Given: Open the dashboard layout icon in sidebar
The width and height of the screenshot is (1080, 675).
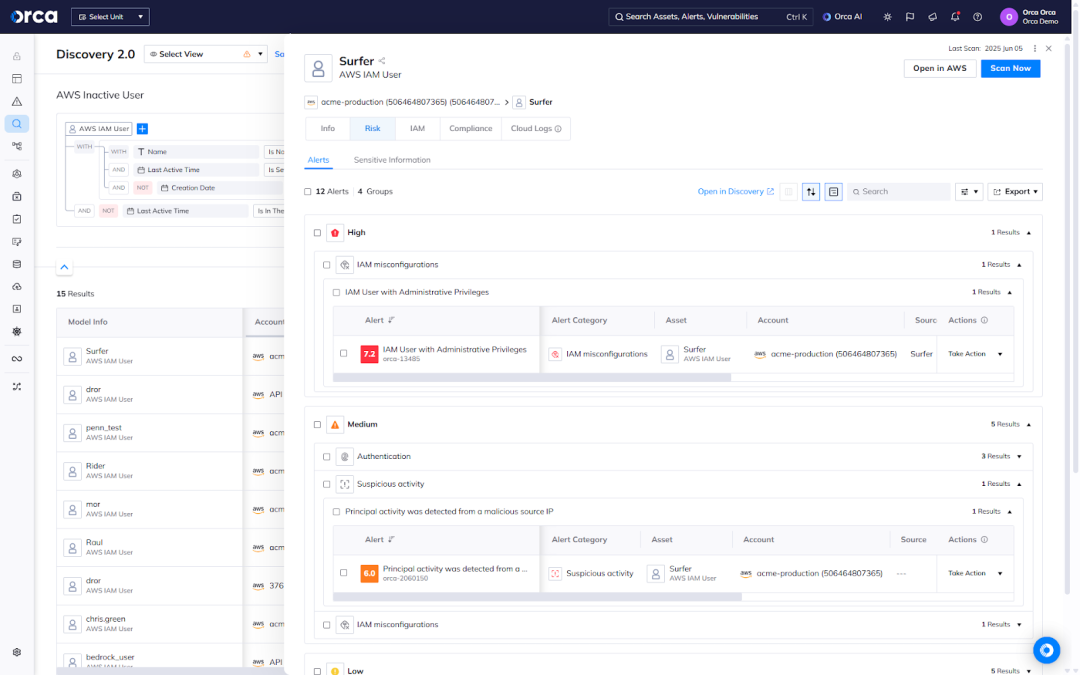Looking at the screenshot, I should click(17, 79).
